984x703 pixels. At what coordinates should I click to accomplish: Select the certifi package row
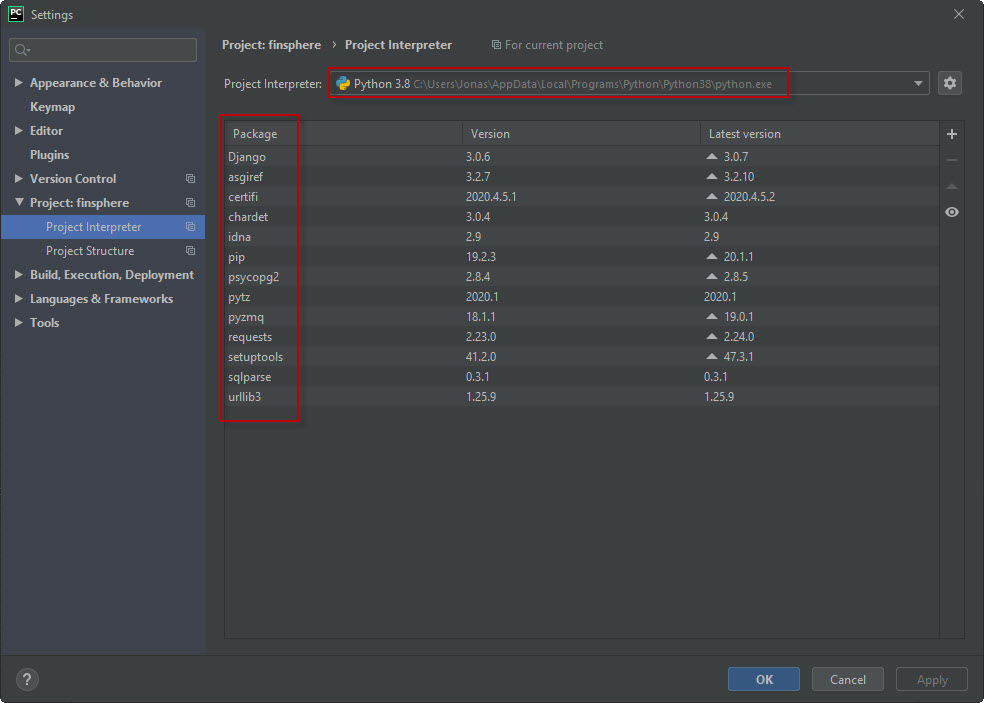pos(582,196)
